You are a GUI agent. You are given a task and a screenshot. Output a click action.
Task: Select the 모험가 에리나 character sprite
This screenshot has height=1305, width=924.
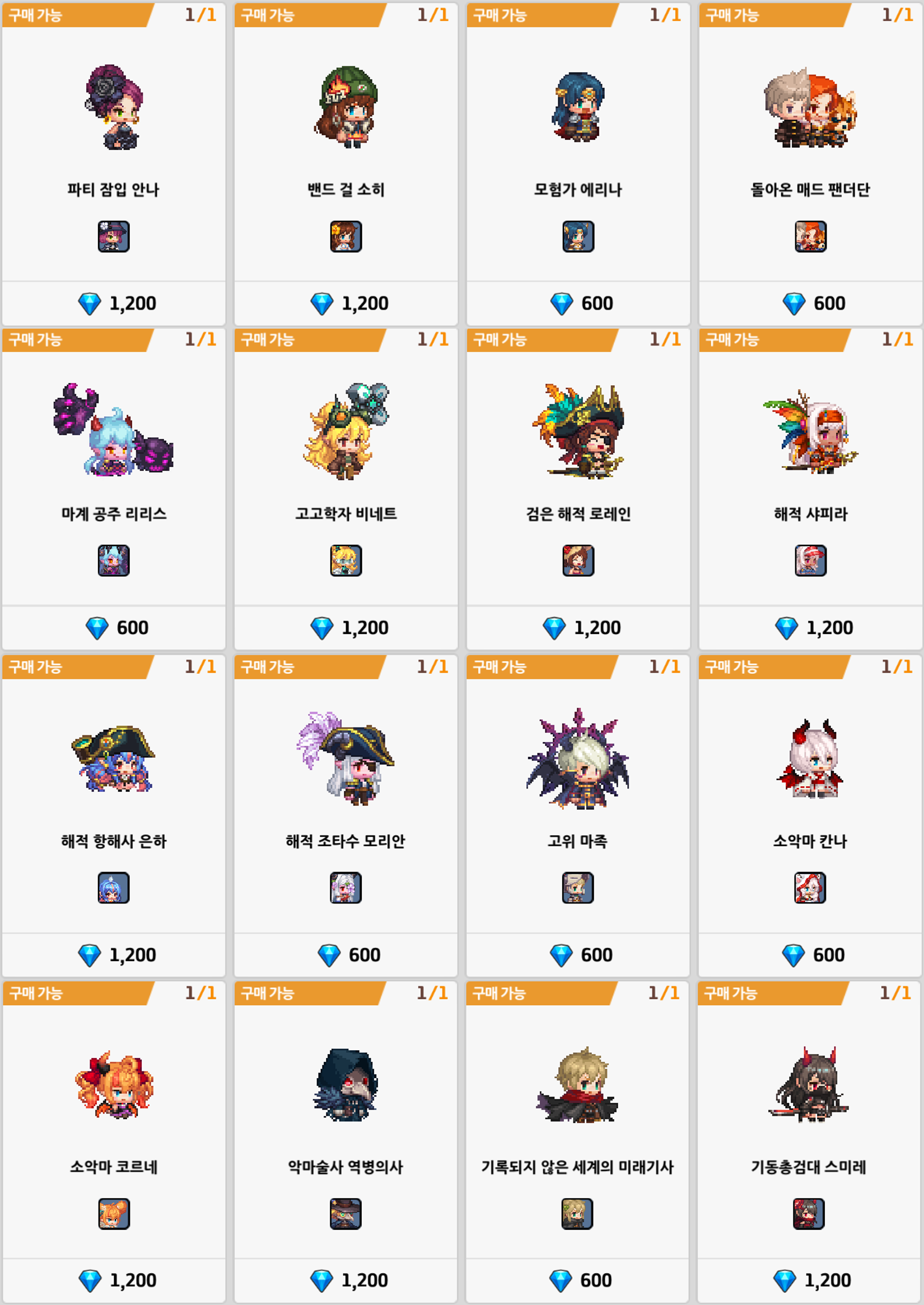pyautogui.click(x=578, y=107)
